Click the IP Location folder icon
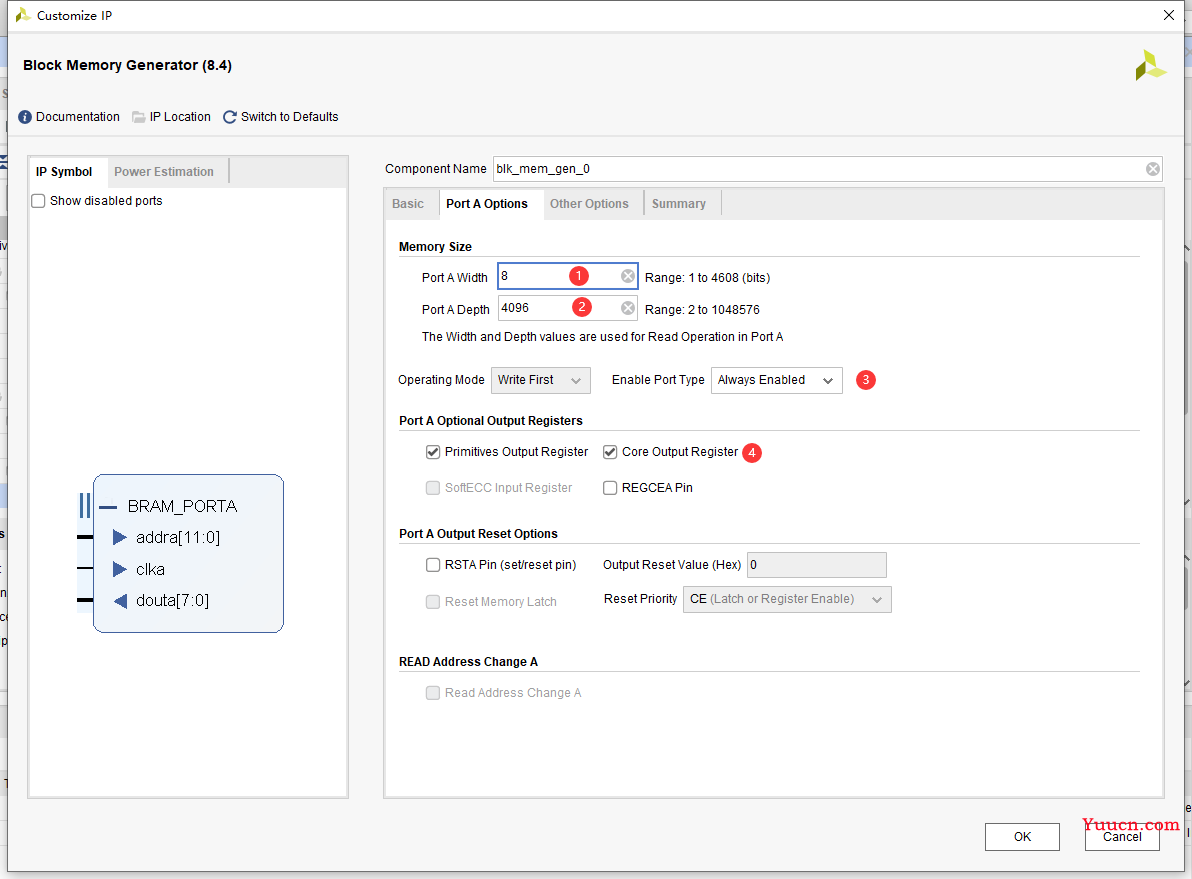 (x=138, y=117)
